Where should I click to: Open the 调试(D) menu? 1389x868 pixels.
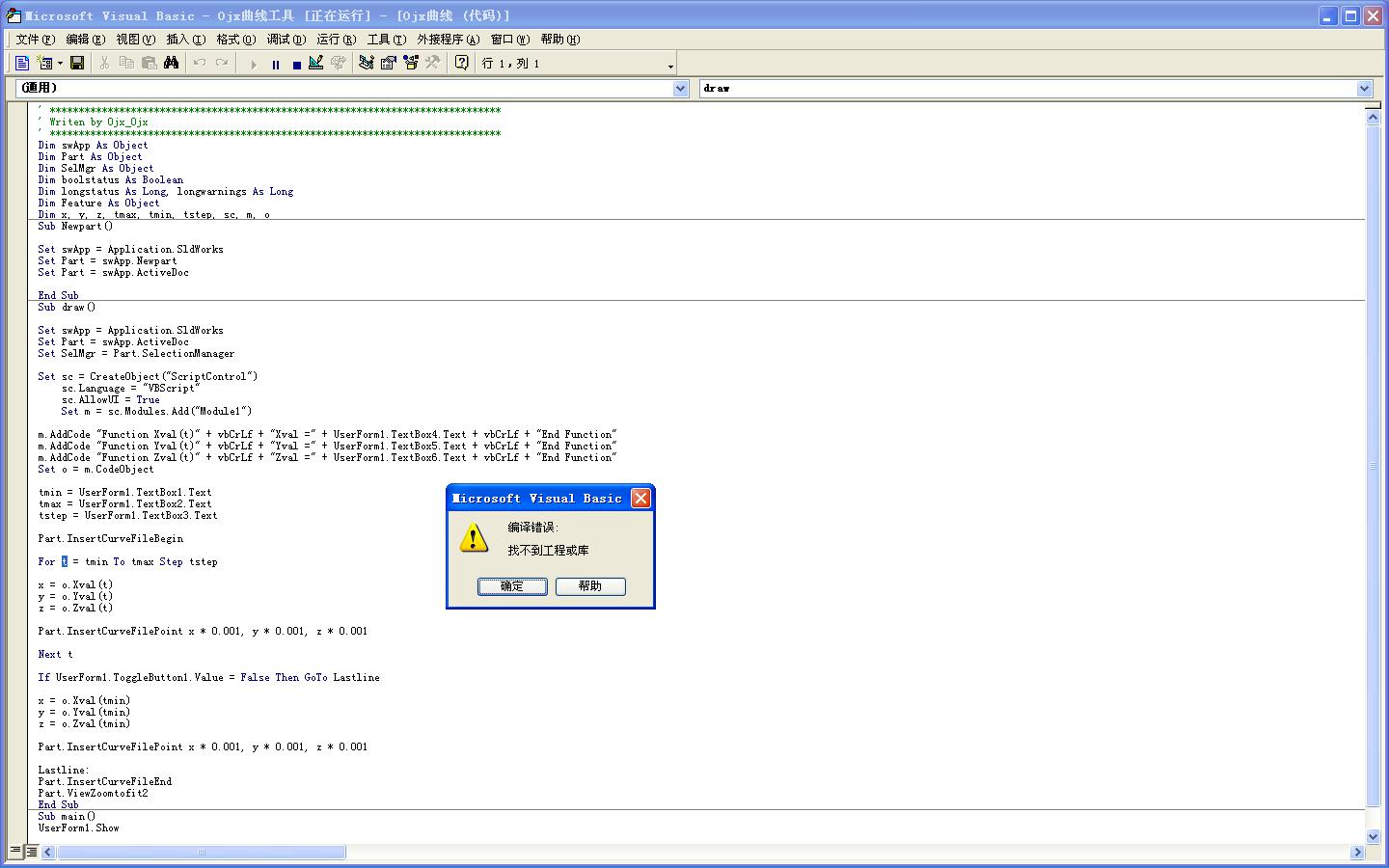pos(286,40)
